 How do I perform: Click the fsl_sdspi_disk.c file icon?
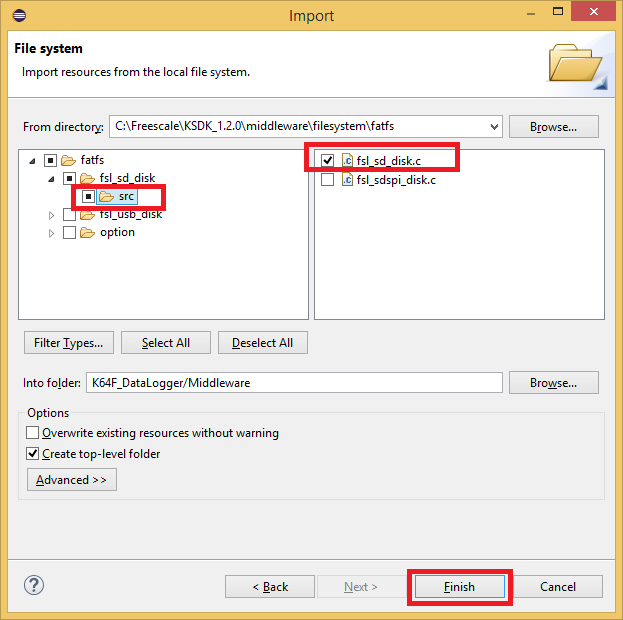pos(347,180)
